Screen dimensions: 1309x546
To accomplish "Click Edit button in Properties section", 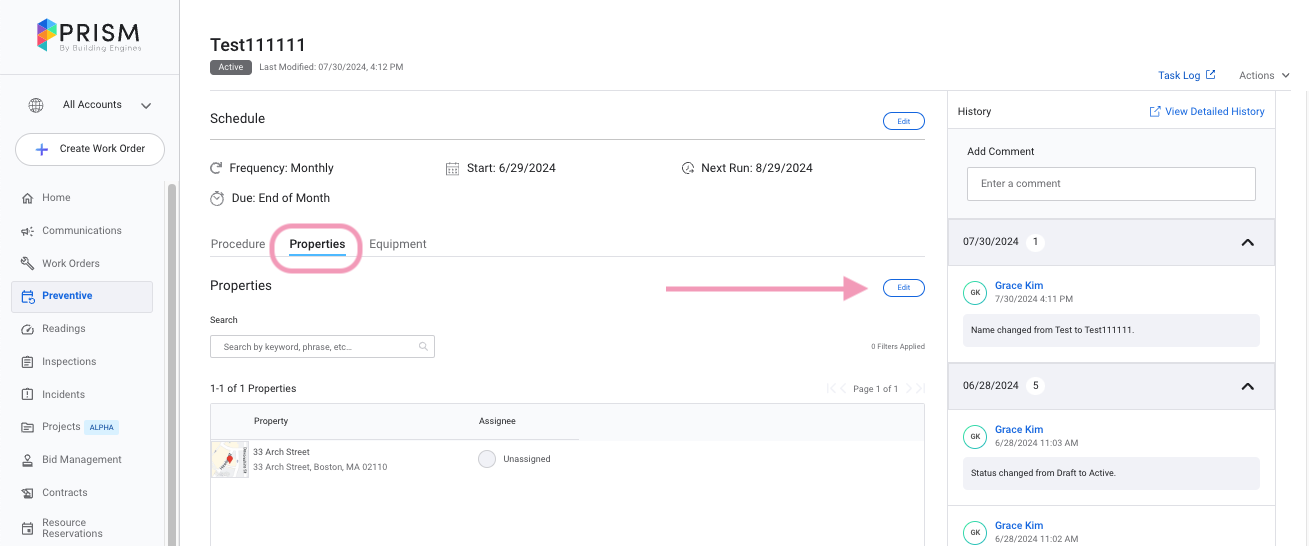I will click(x=903, y=288).
